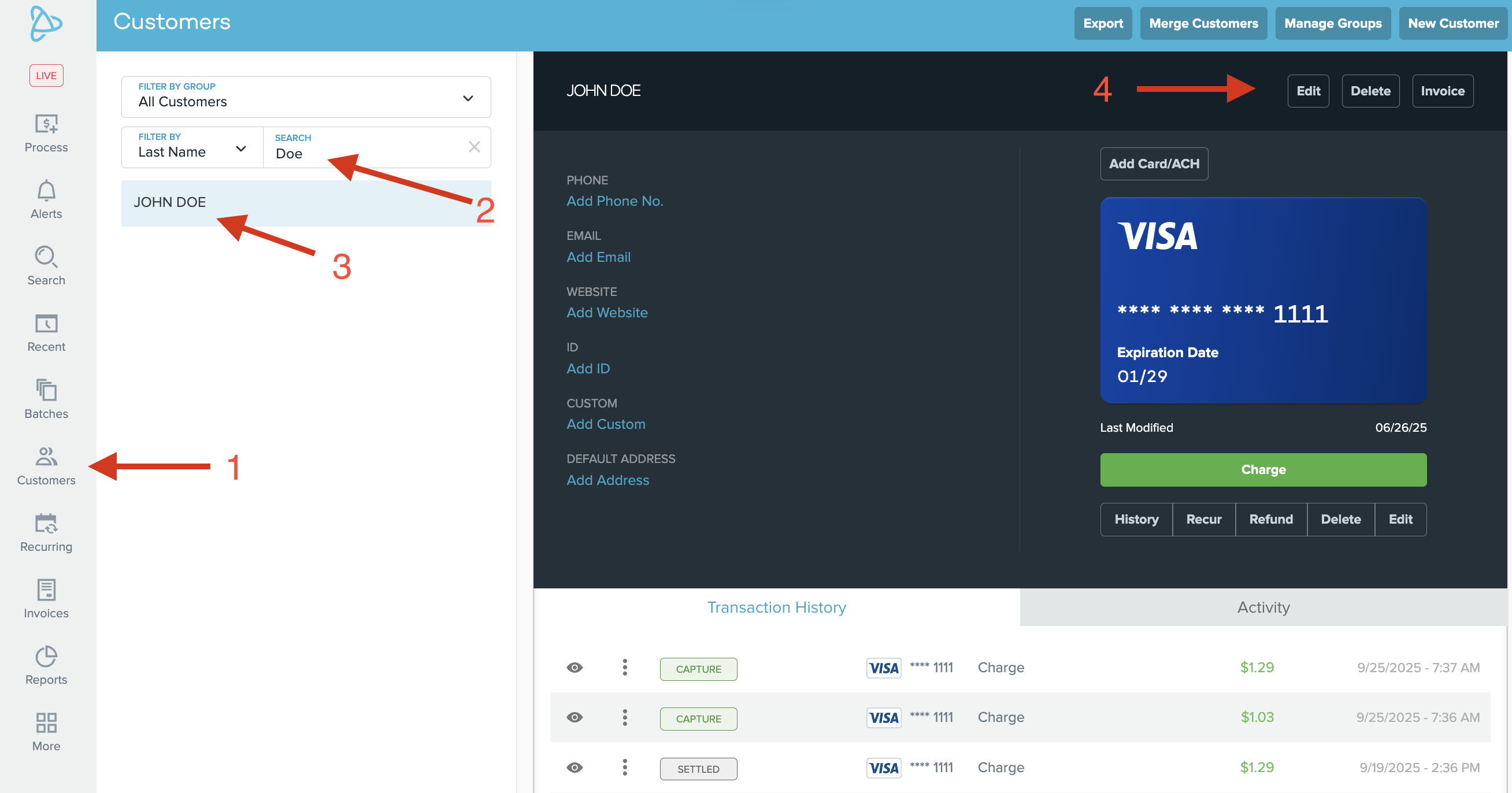Switch to the Transaction History tab
This screenshot has width=1512, height=793.
pos(776,607)
